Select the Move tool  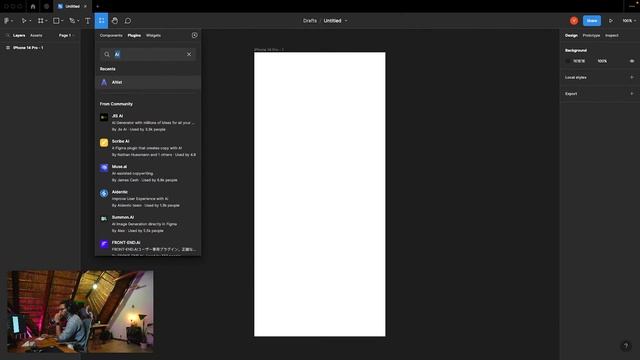24,20
